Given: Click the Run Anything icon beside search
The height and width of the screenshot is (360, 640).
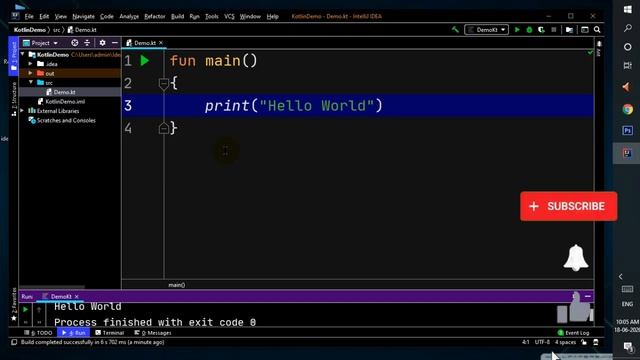Looking at the screenshot, I should pos(584,30).
